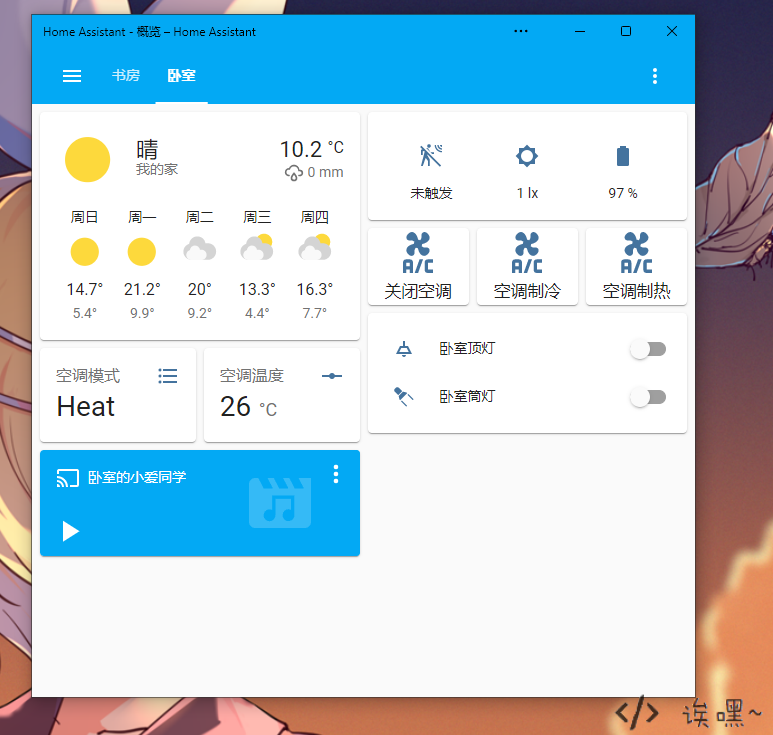The height and width of the screenshot is (735, 773).
Task: Select the 周二 cloudy forecast icon
Action: coord(199,249)
